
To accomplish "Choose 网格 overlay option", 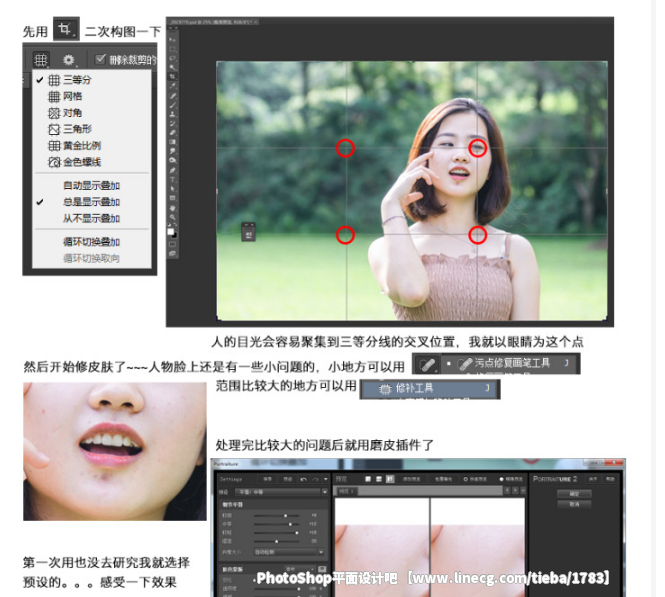I will click(92, 96).
